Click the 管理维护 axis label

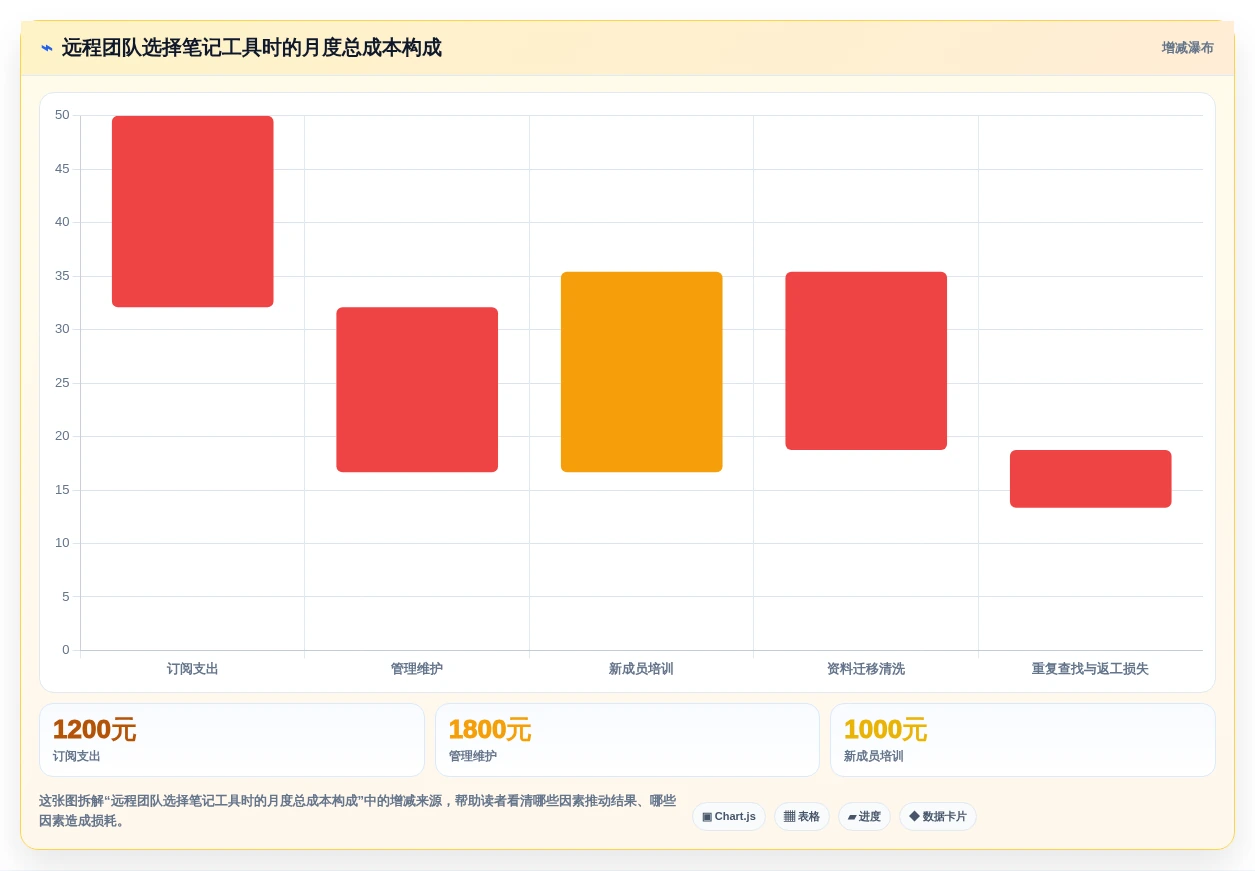coord(417,669)
